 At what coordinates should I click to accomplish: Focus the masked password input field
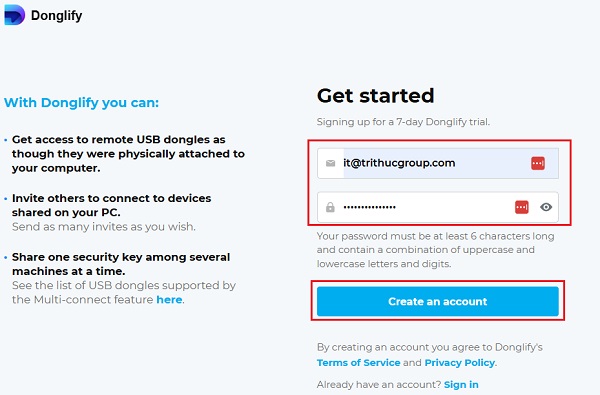click(438, 207)
